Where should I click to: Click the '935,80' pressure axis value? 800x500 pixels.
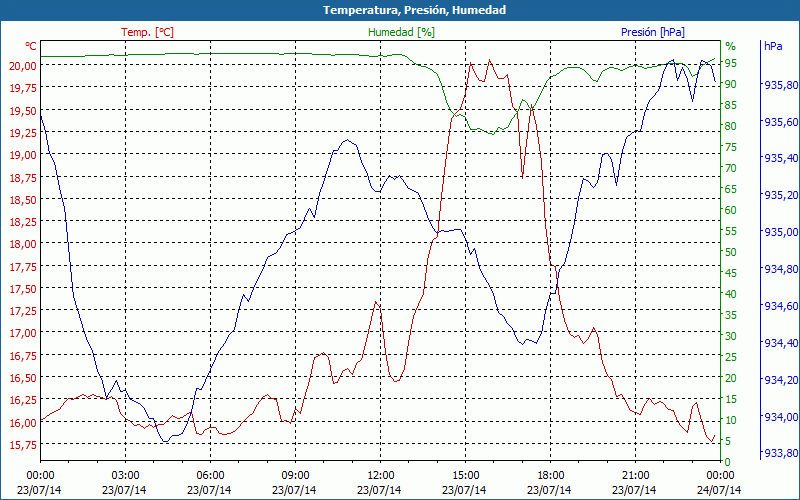click(x=781, y=85)
